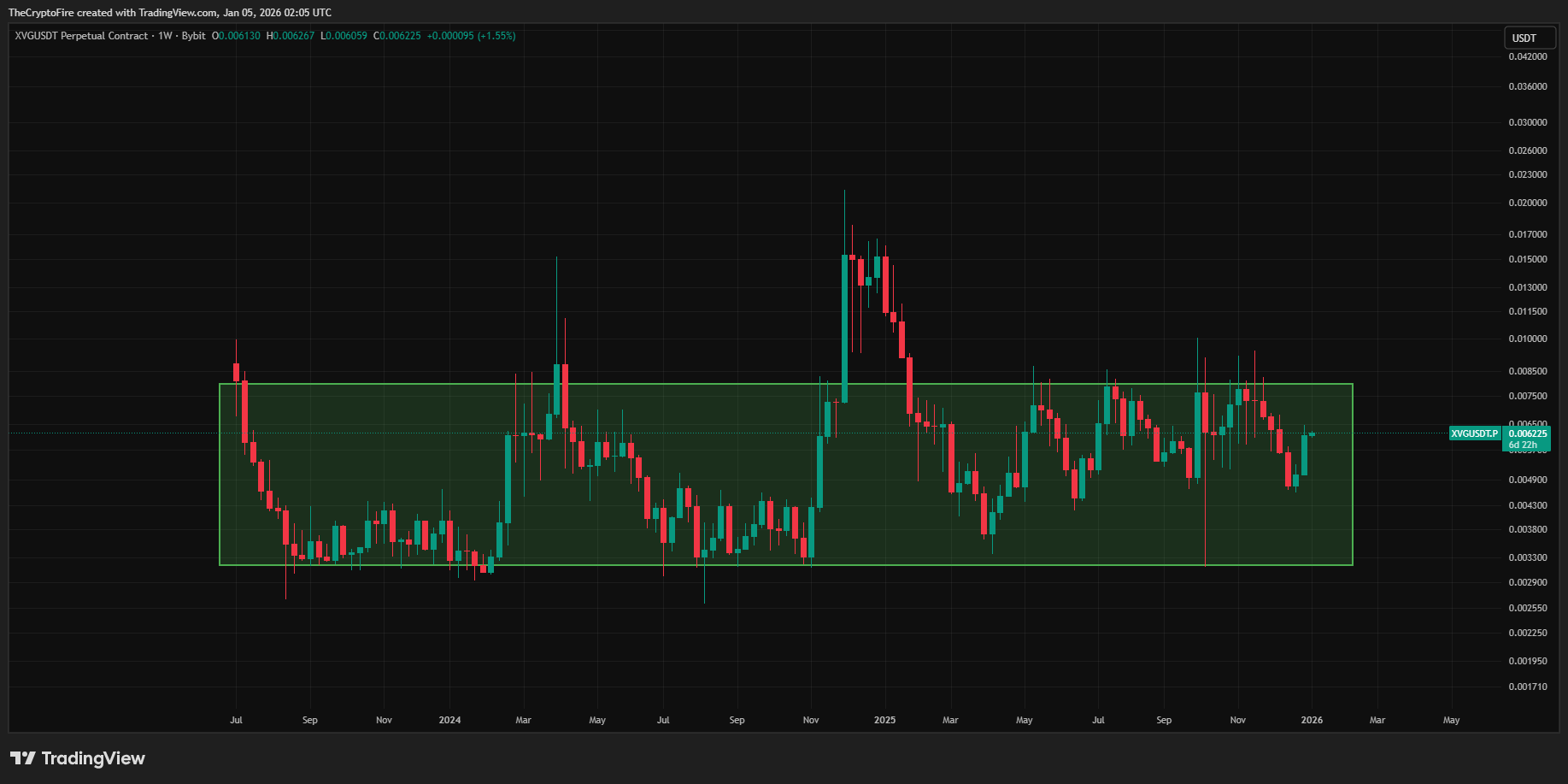Click the Bybit exchange label in the legend
Viewport: 1568px width, 784px height.
tap(193, 36)
